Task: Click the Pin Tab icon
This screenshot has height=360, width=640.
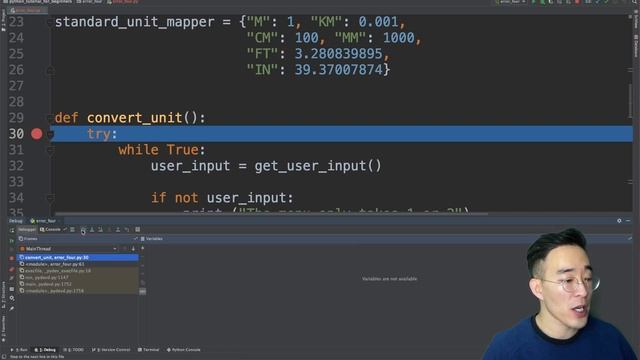Action: [12, 309]
